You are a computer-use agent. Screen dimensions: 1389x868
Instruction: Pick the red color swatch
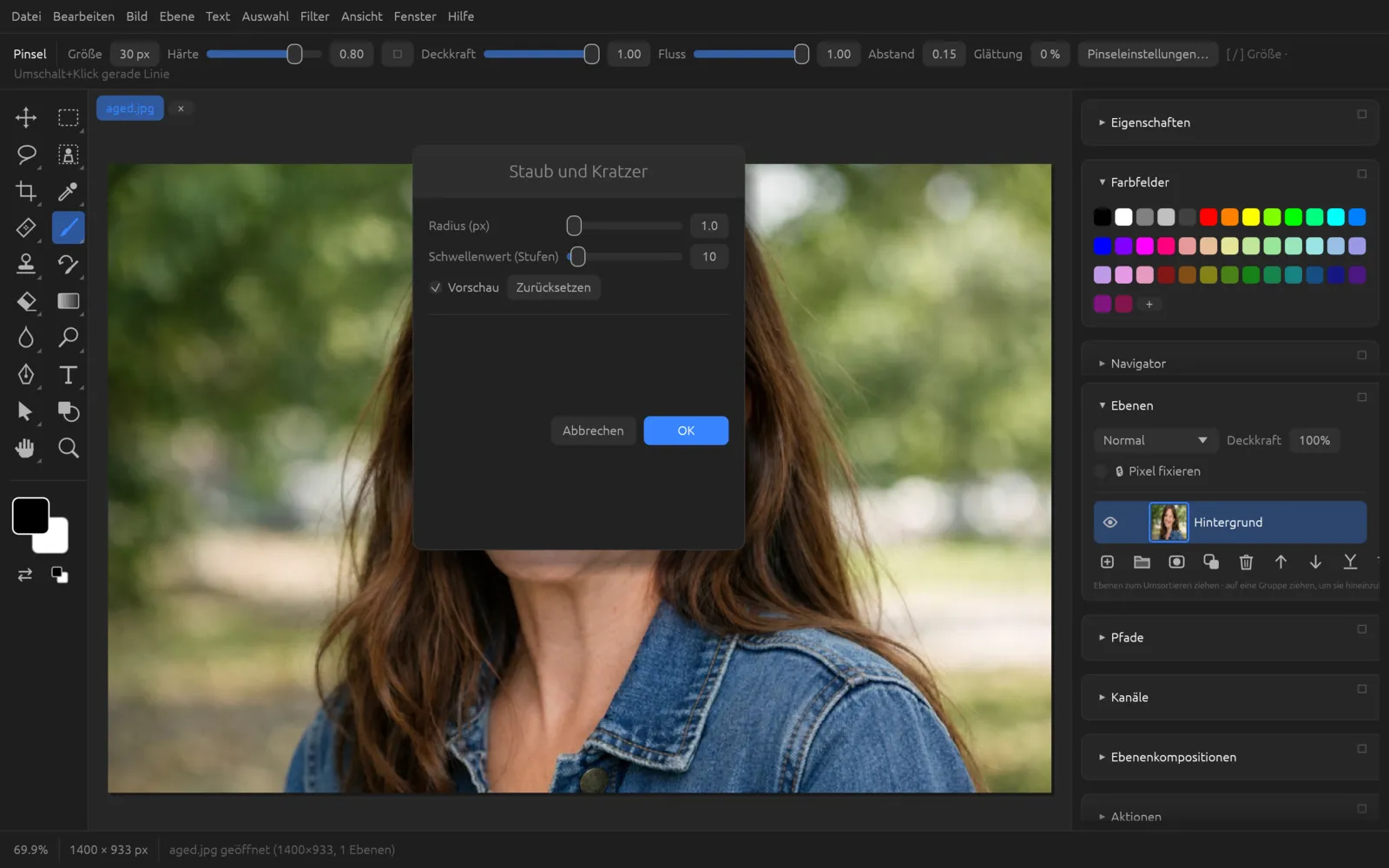[1208, 217]
